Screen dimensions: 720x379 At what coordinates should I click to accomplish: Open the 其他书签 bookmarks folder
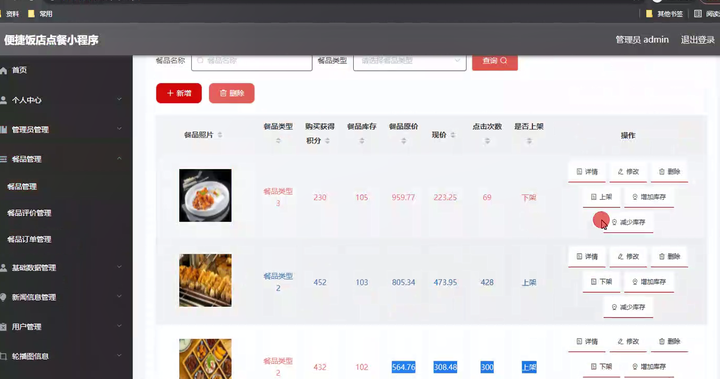(x=664, y=14)
